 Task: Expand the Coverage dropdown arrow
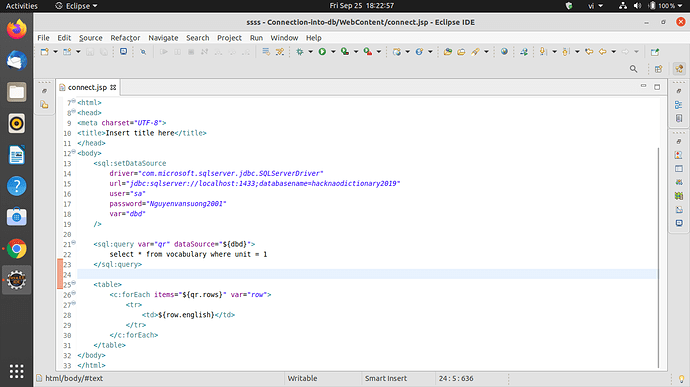[356, 52]
